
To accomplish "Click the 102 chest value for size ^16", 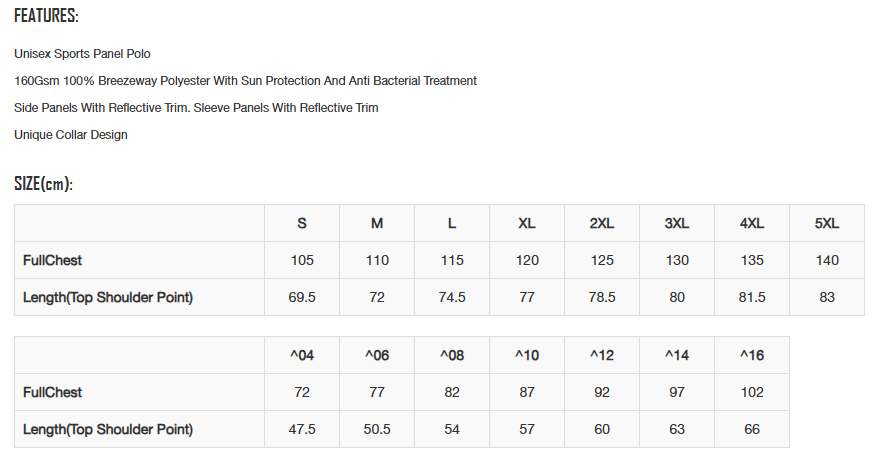I will point(752,392).
